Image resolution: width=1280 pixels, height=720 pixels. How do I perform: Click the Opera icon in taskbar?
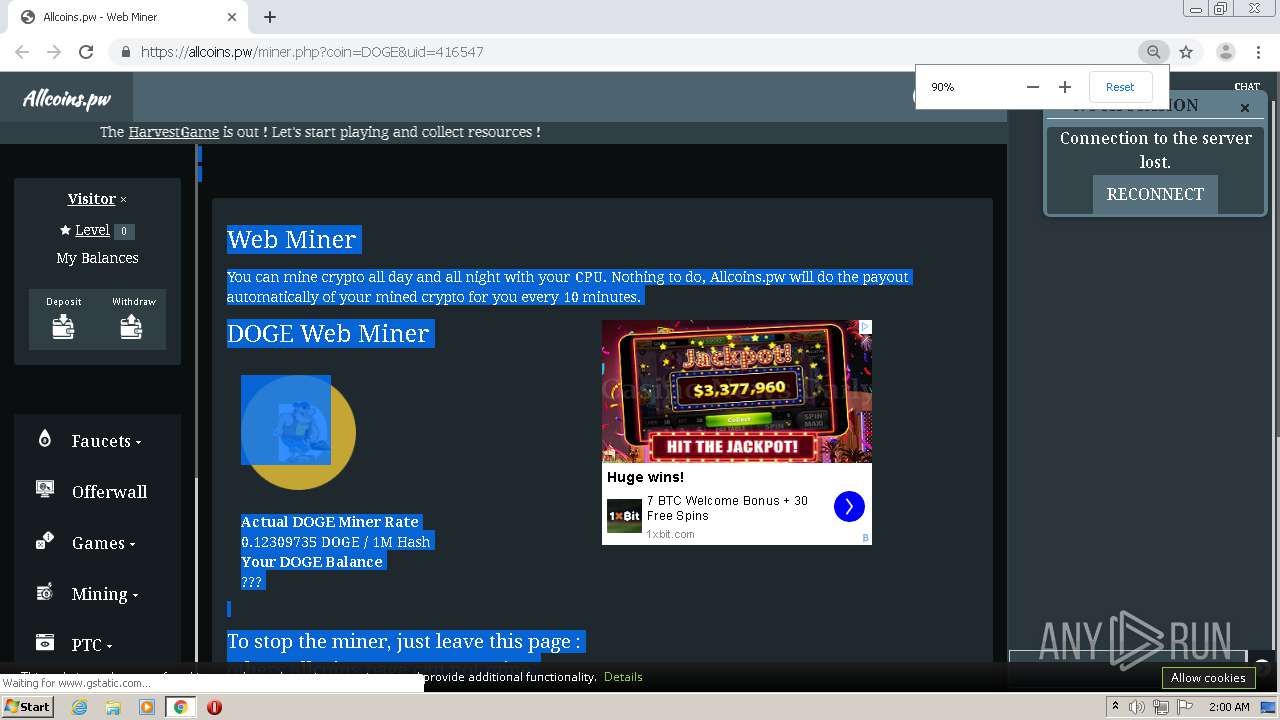pyautogui.click(x=214, y=706)
